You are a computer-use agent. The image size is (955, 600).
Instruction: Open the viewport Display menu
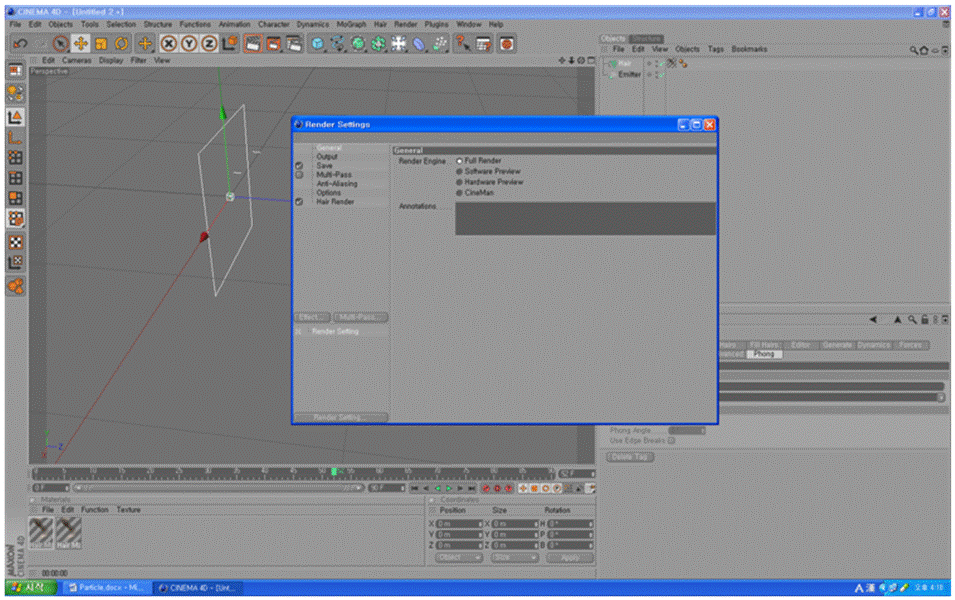(x=111, y=60)
